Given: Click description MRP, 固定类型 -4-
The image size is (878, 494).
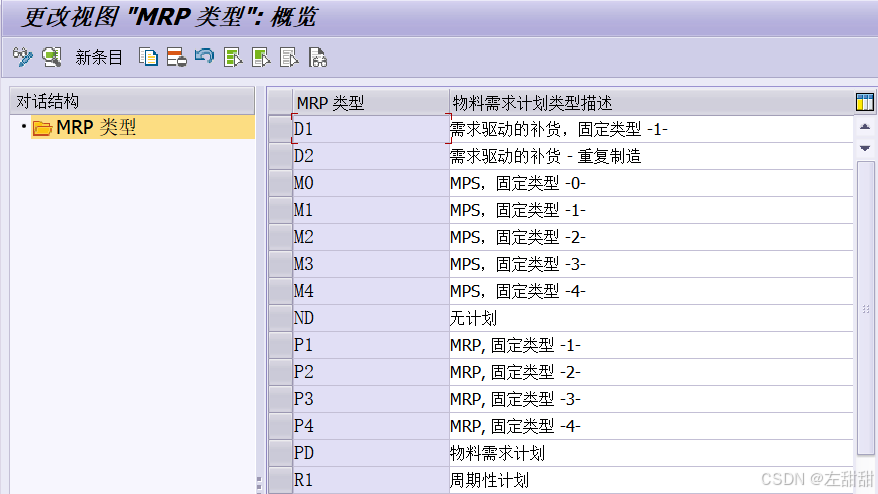Looking at the screenshot, I should [651, 426].
